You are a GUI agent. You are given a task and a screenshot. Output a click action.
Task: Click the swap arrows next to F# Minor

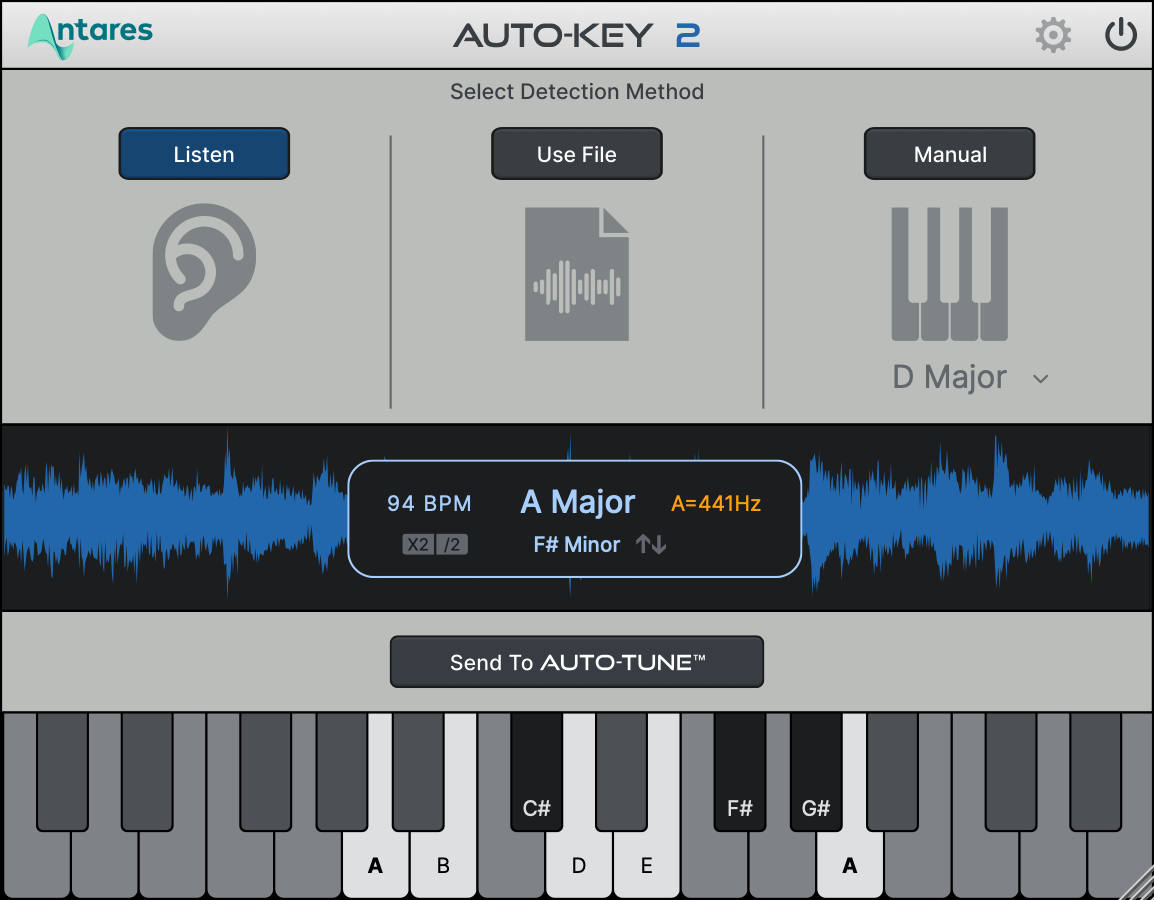650,544
